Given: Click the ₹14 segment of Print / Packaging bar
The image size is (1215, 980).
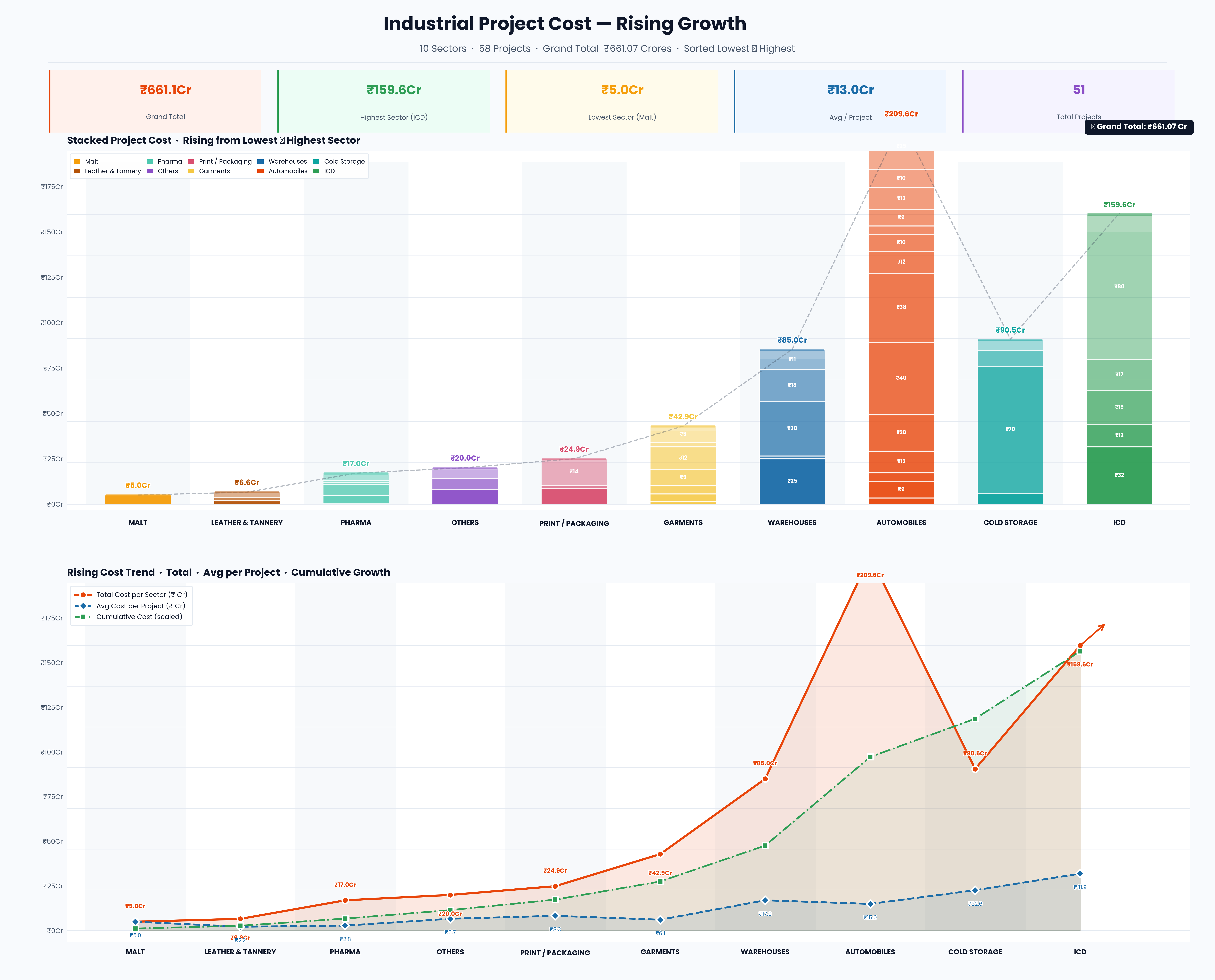Looking at the screenshot, I should [x=574, y=472].
